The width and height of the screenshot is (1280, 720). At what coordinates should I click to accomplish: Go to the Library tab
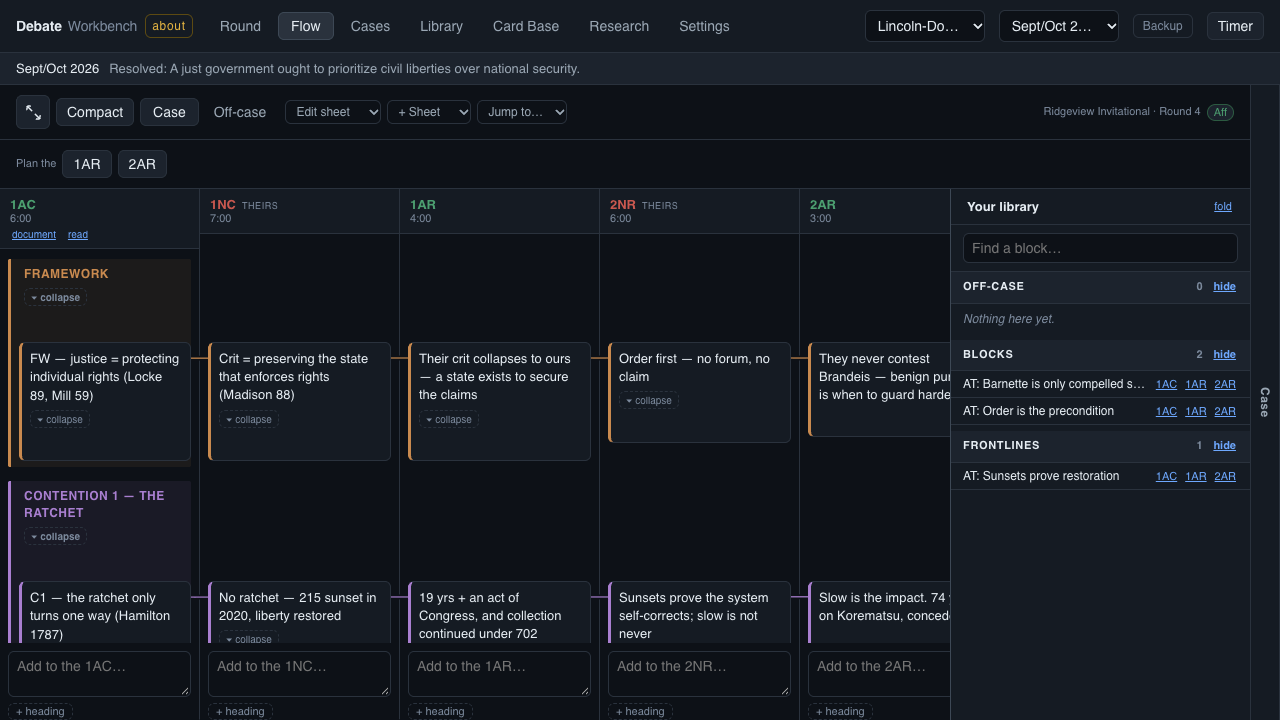[441, 26]
